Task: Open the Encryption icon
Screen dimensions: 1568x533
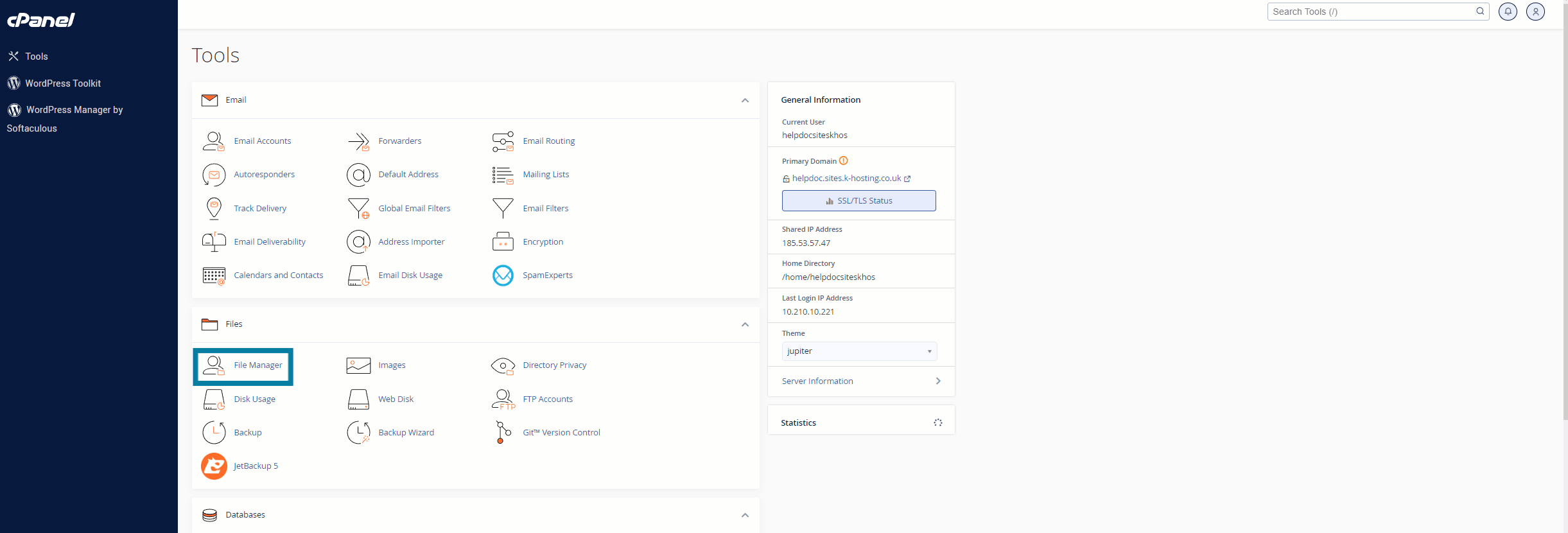Action: tap(503, 241)
